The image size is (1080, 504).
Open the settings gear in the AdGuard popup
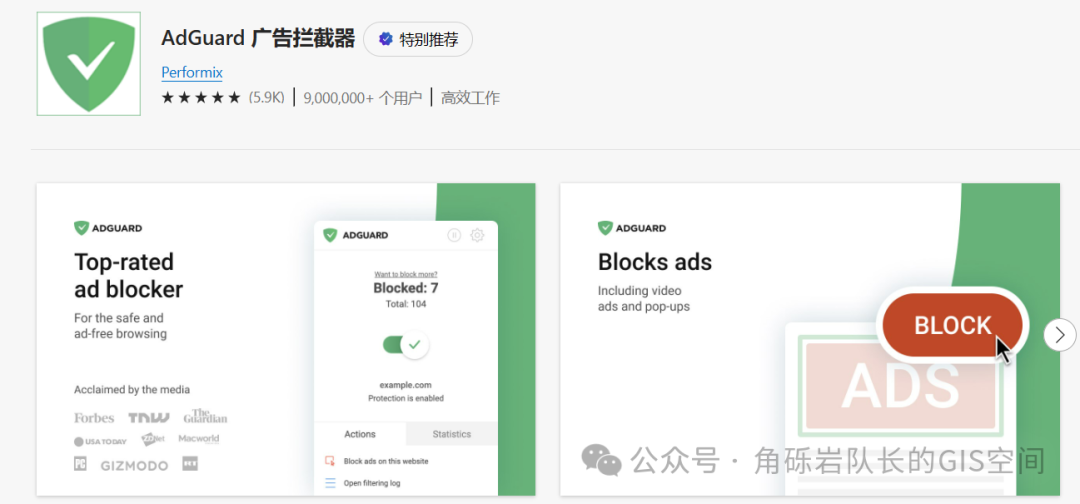[477, 235]
